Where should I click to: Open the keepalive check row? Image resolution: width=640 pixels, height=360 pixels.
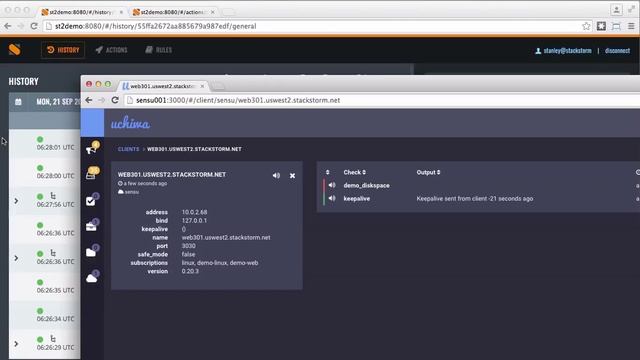482,198
